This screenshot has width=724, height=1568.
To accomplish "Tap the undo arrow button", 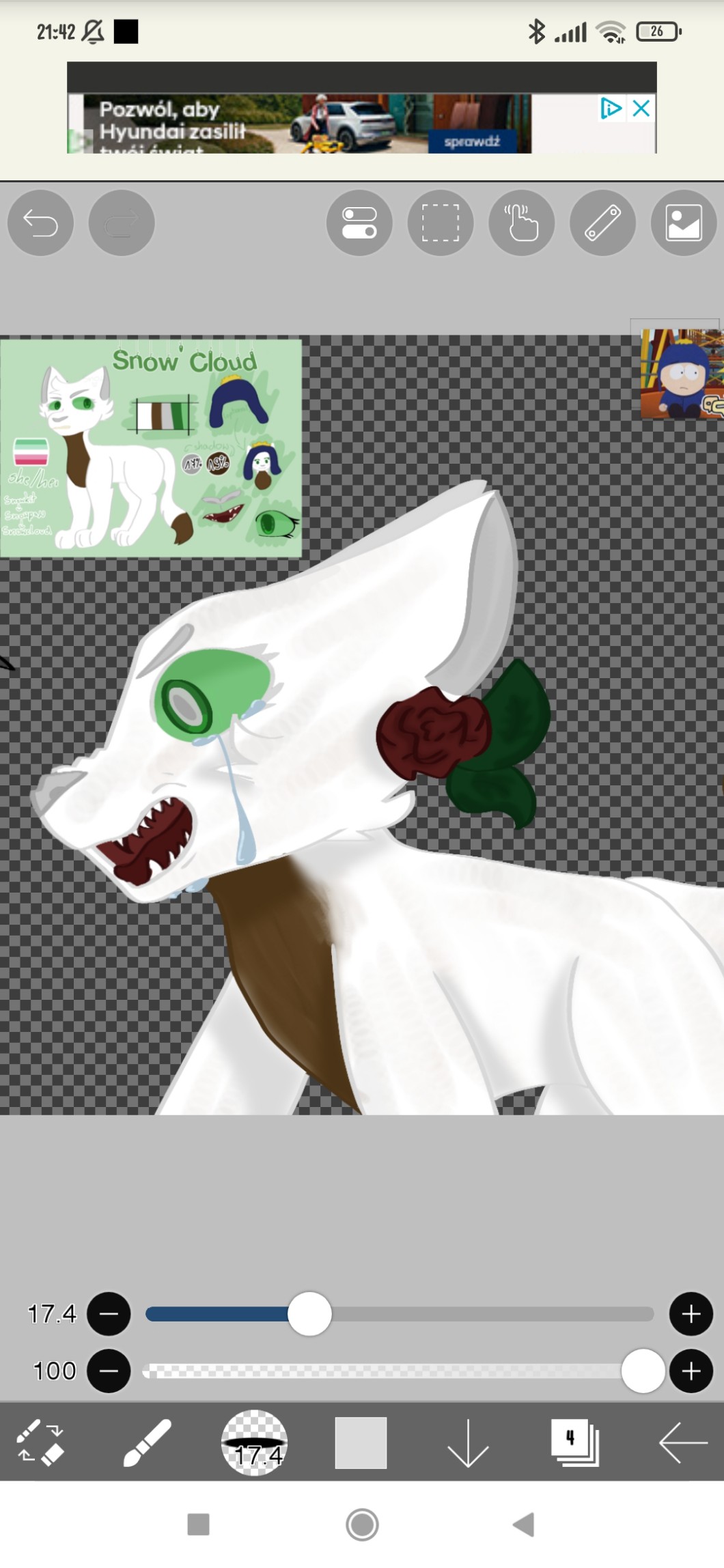I will click(40, 223).
